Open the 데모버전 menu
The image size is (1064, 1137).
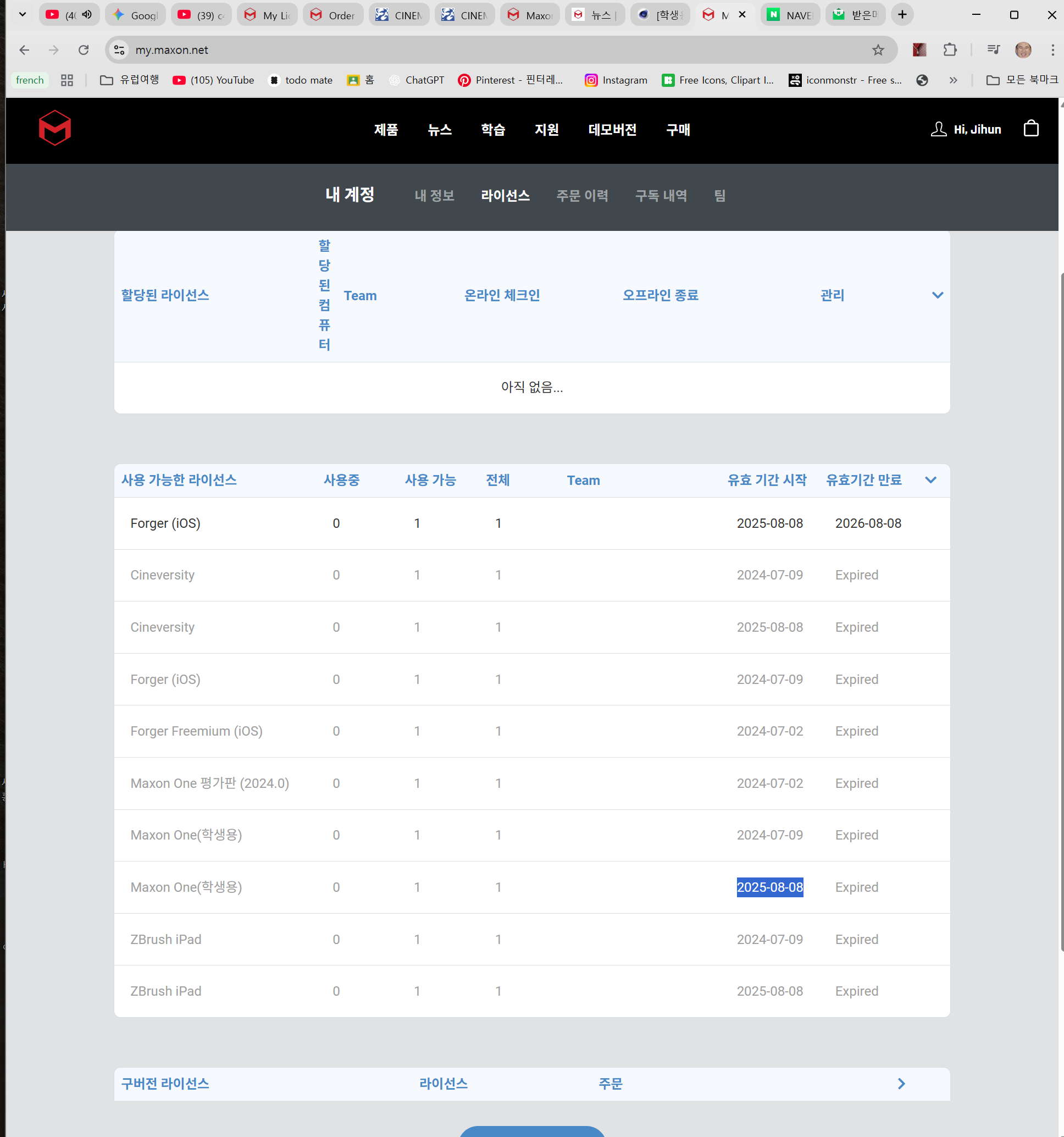click(612, 130)
